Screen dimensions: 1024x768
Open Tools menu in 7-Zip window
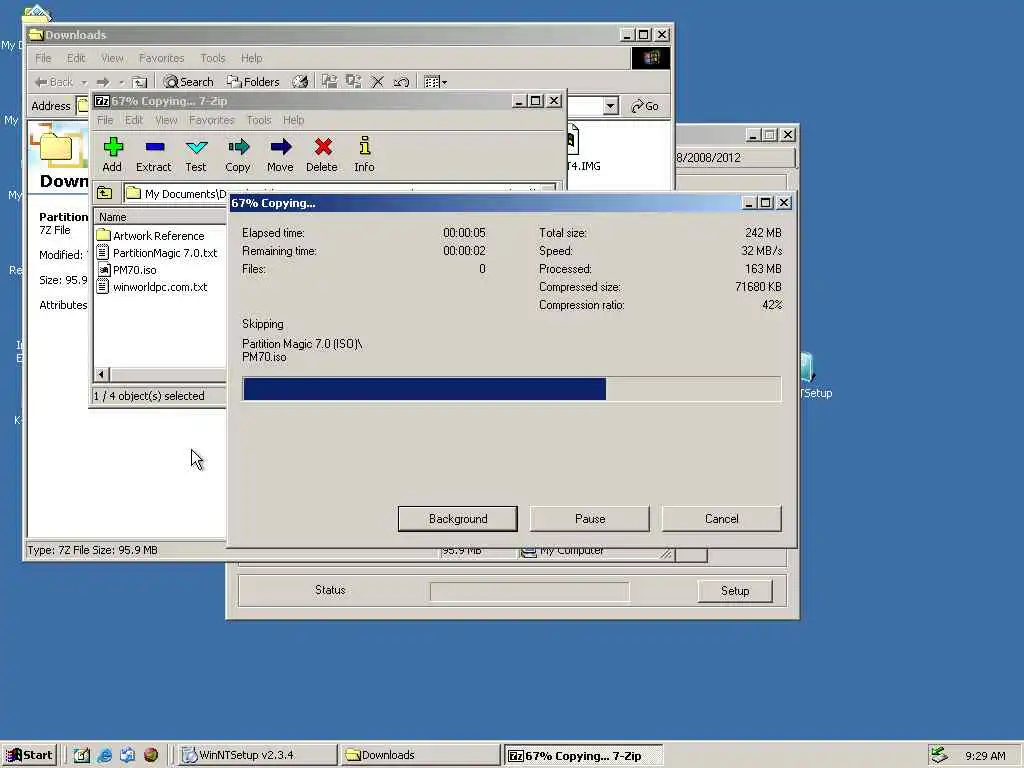259,120
